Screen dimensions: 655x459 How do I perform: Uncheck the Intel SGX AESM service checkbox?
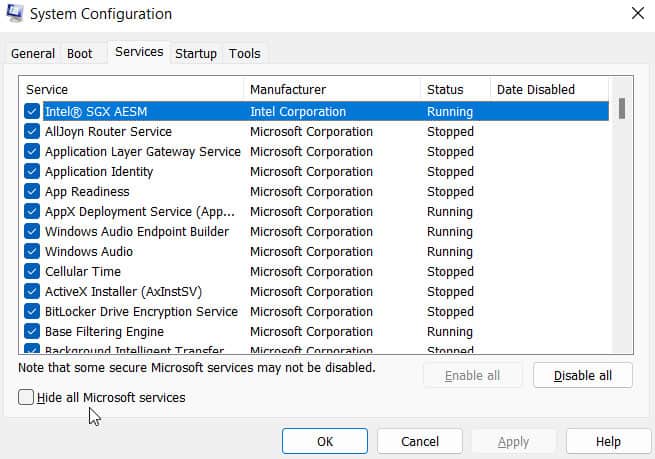click(x=32, y=112)
